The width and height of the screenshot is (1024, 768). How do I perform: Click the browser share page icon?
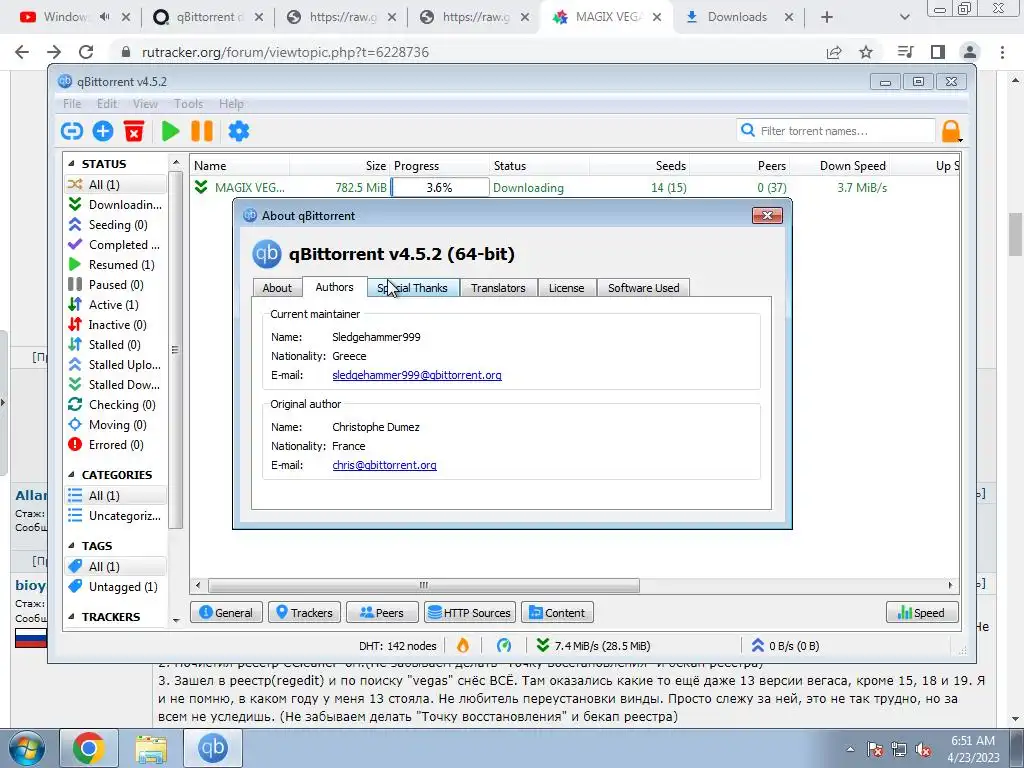point(834,52)
